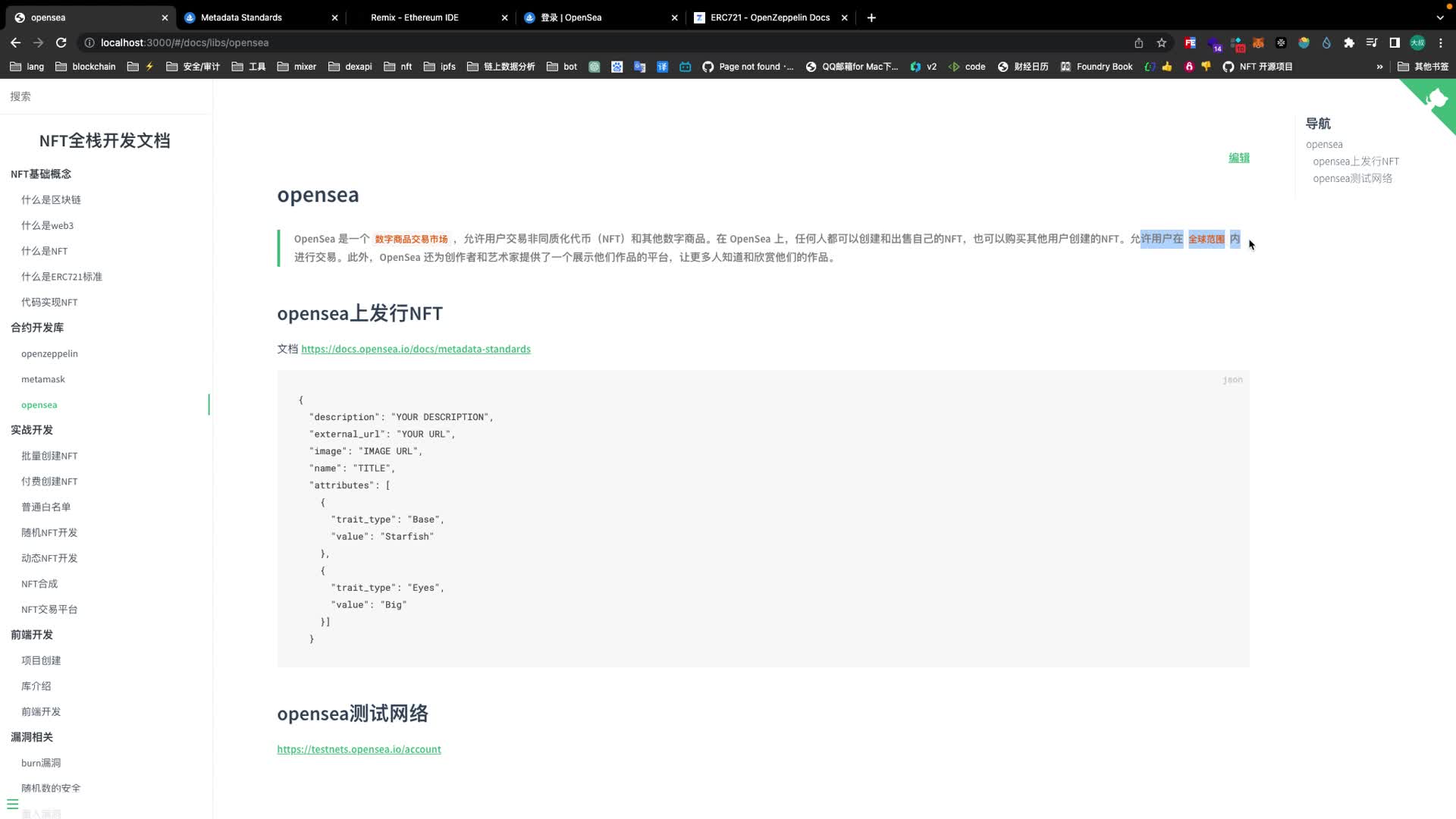
Task: Open the blockchain bookmark folder
Action: (x=86, y=67)
